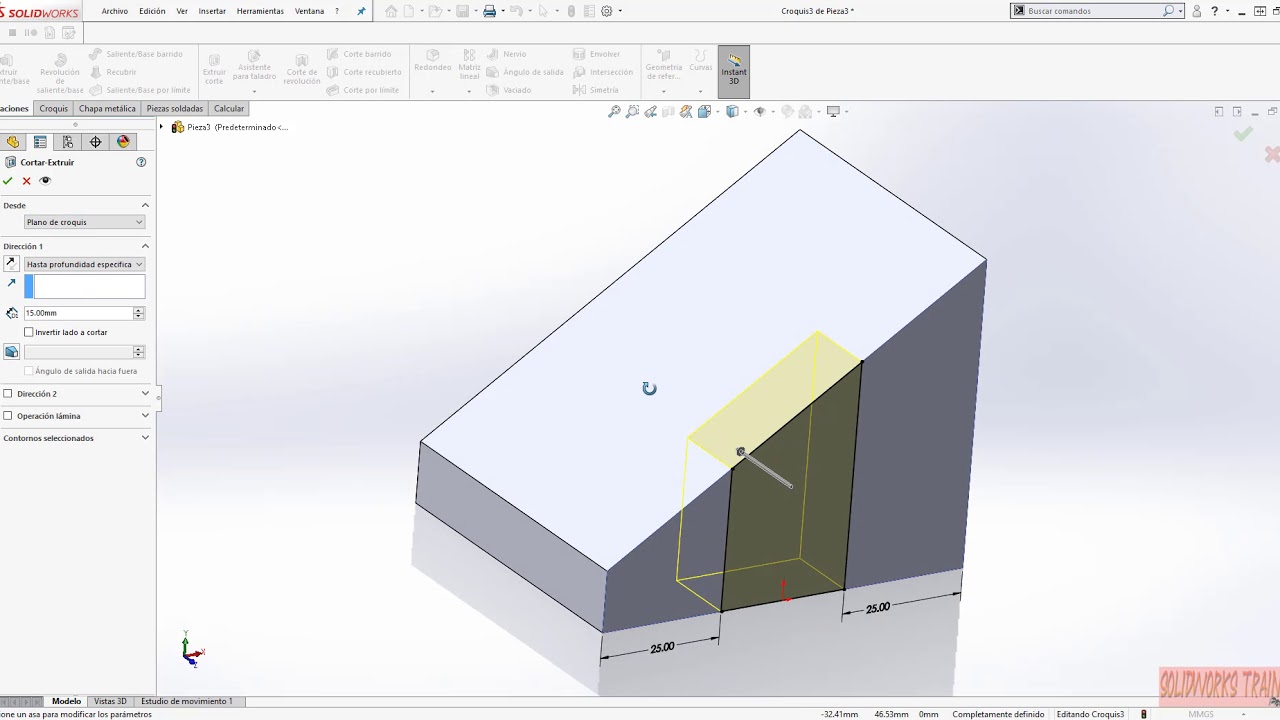Open 'Hasta profundidad especificada' end condition dropdown
Viewport: 1280px width, 720px height.
pos(85,264)
